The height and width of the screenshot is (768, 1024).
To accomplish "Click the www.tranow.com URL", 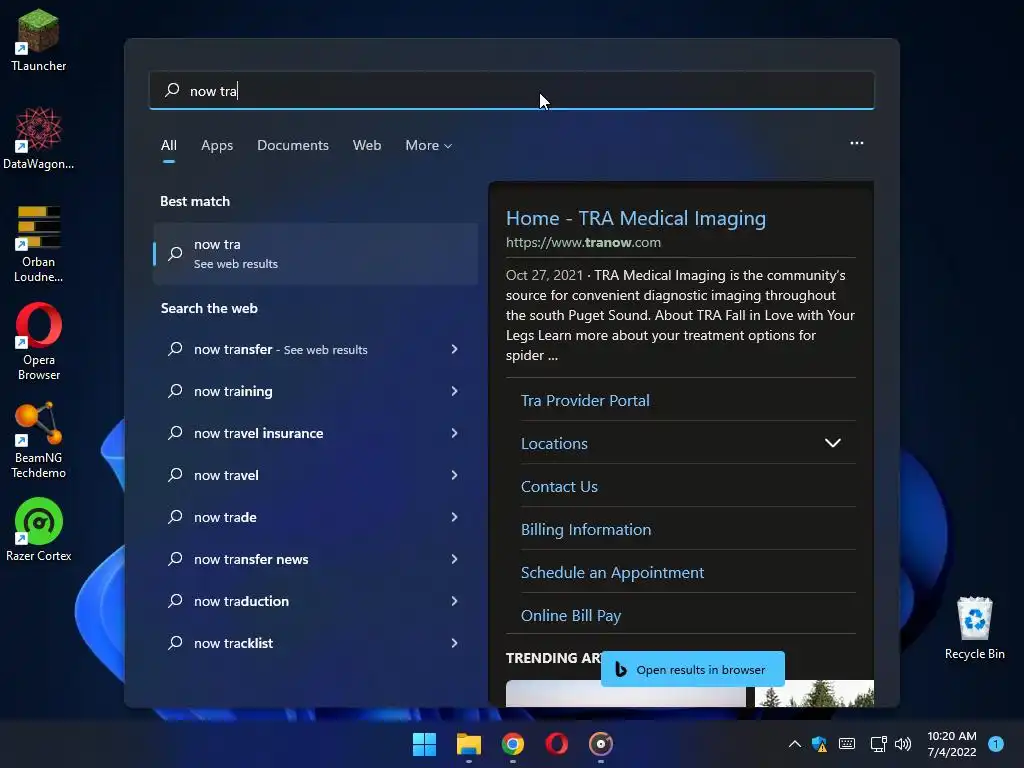I will (583, 242).
